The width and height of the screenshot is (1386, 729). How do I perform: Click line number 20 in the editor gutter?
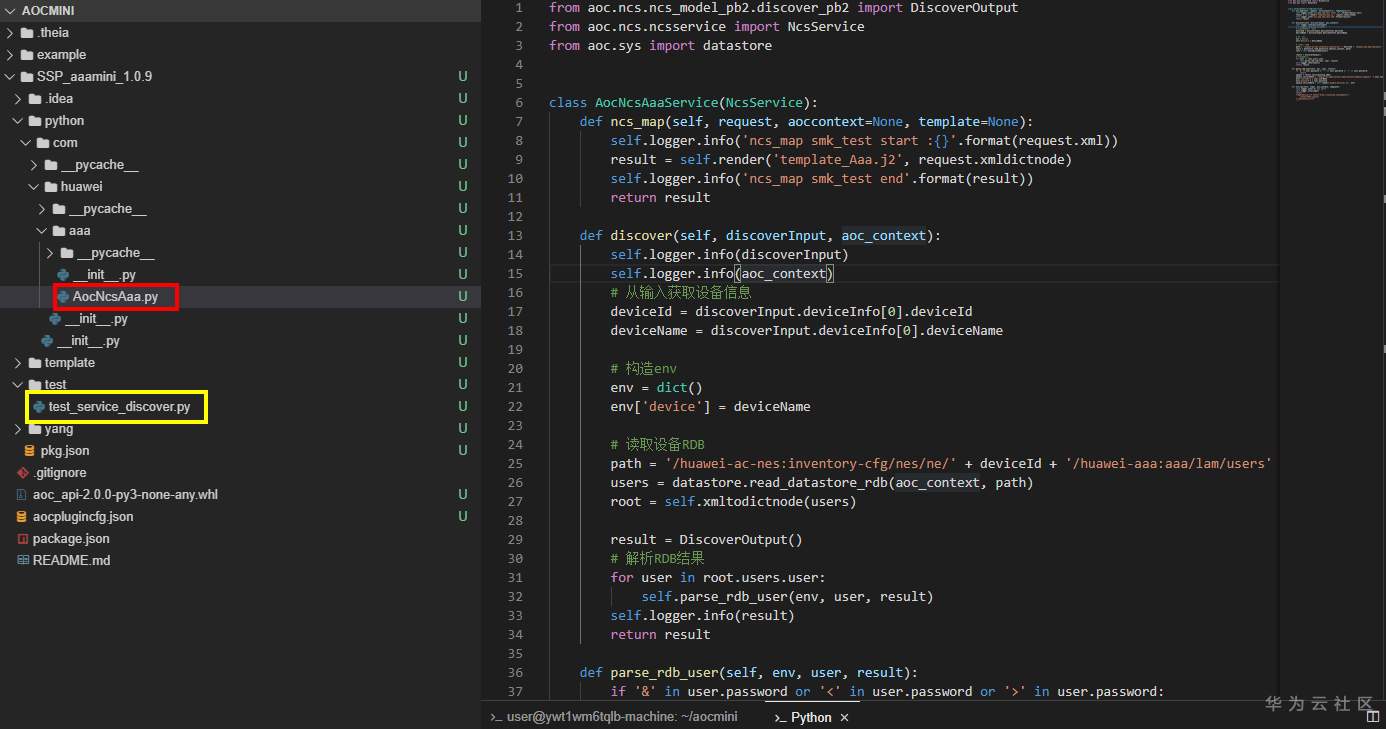(x=515, y=368)
